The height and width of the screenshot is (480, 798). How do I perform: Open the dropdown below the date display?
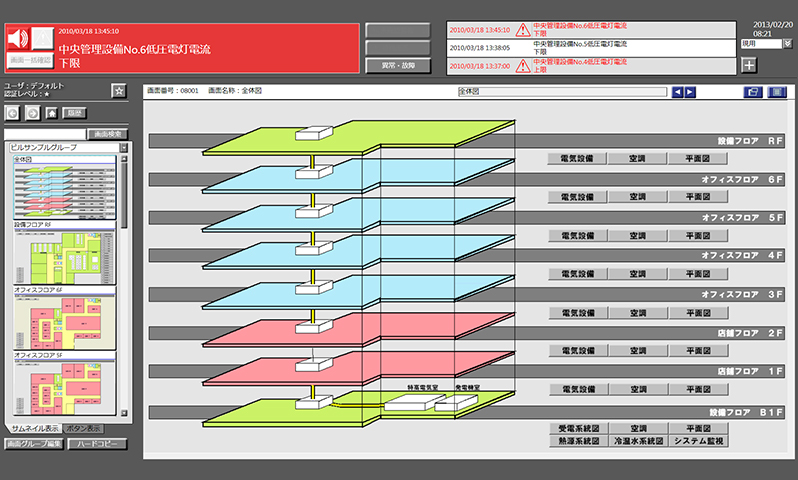coord(787,44)
